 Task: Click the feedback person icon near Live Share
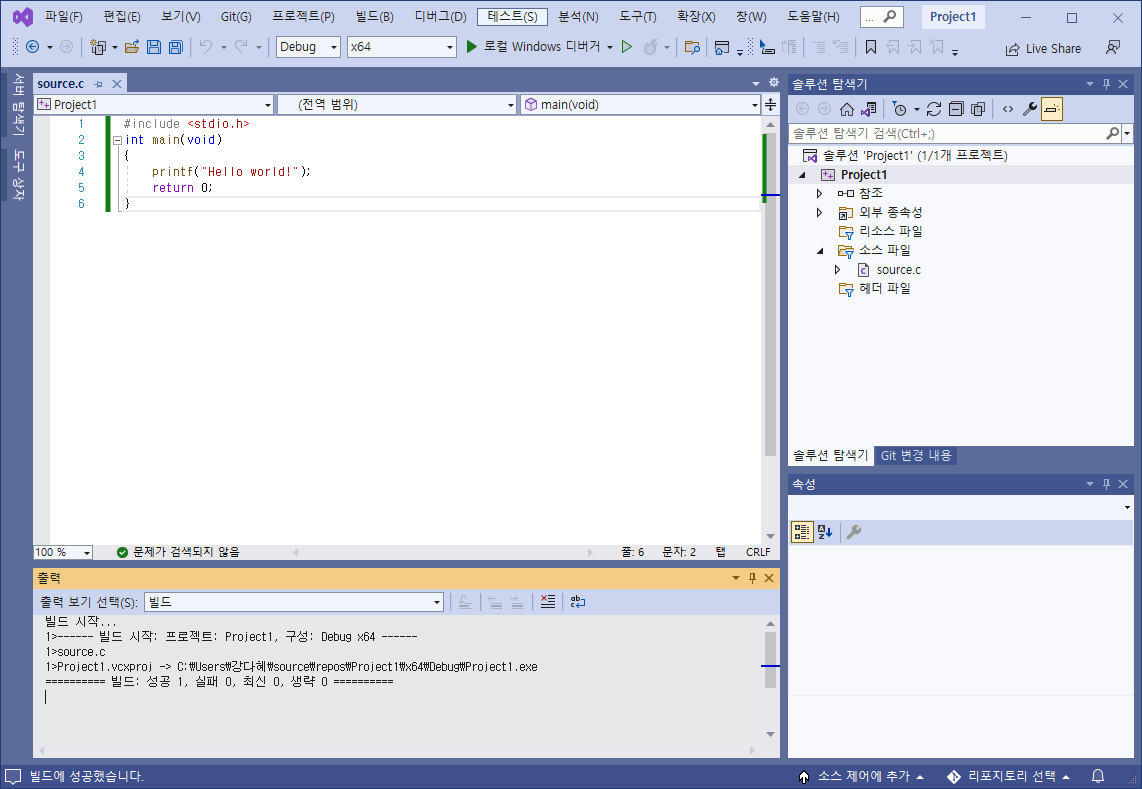[x=1113, y=48]
